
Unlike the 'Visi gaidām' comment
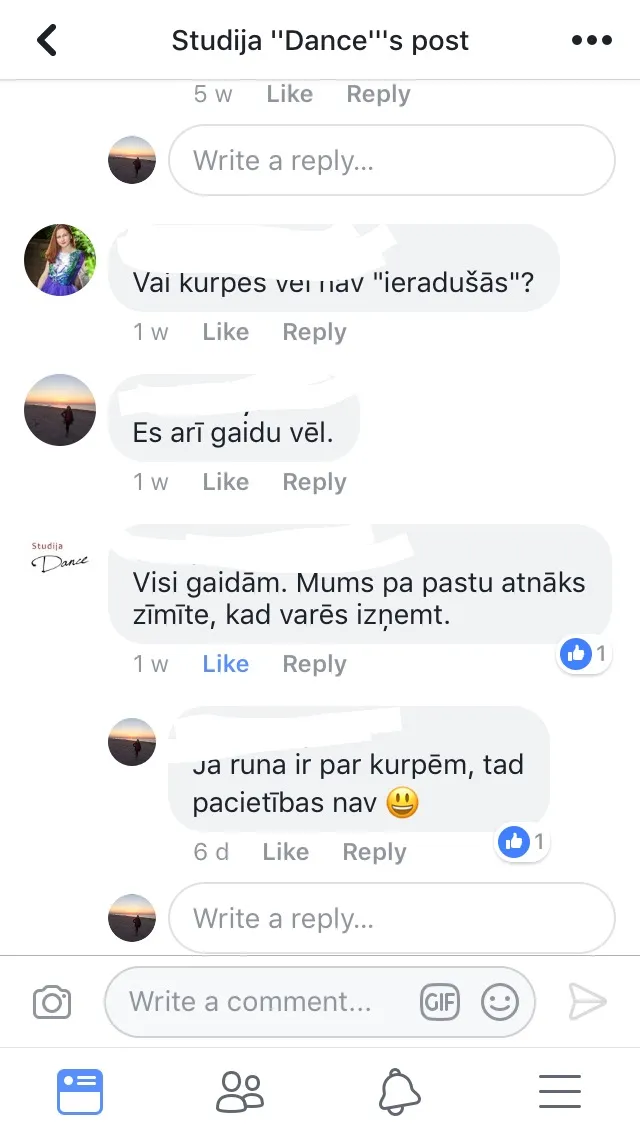click(225, 664)
